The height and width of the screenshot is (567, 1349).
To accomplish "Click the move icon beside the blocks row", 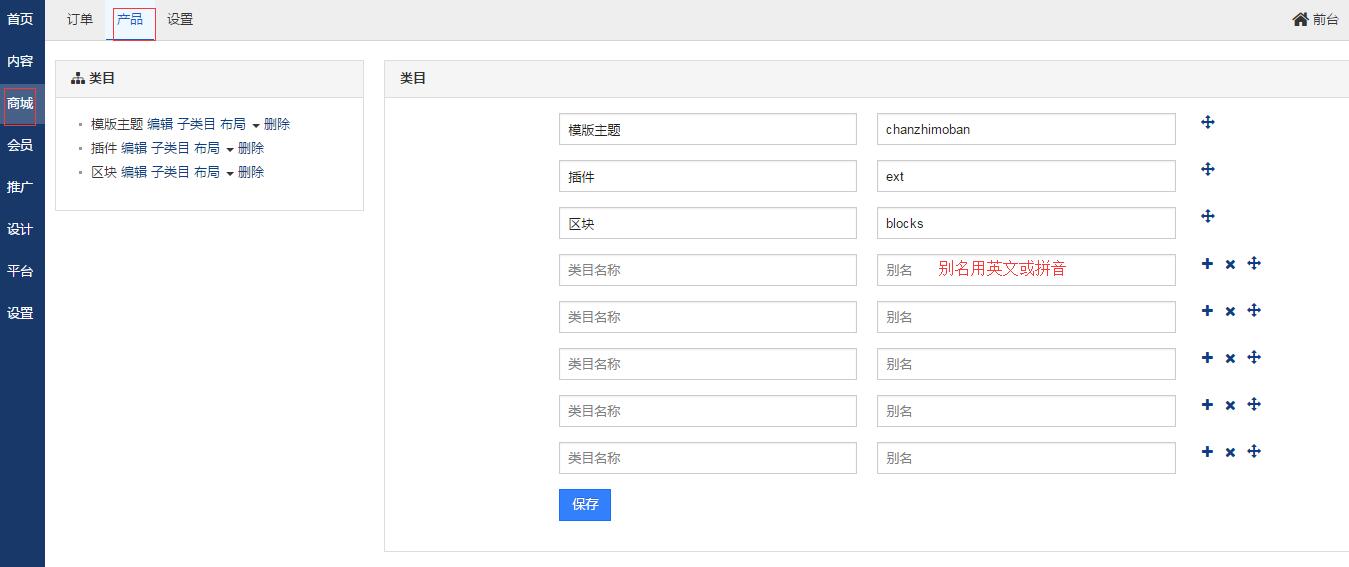I will point(1207,216).
